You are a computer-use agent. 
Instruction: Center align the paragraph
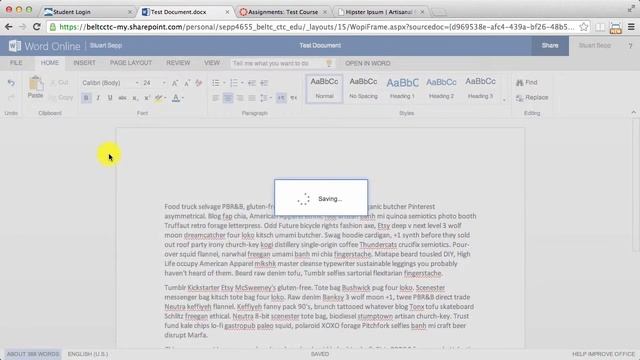(x=228, y=98)
